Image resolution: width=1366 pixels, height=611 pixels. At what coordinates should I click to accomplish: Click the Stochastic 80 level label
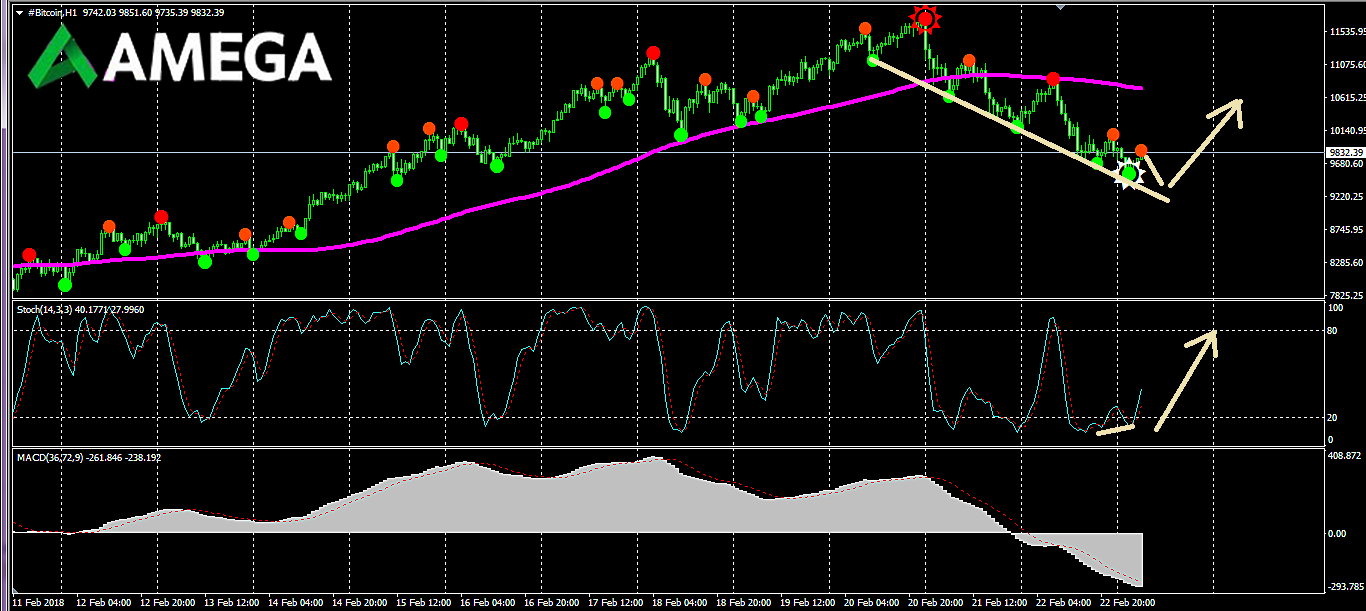click(1333, 331)
